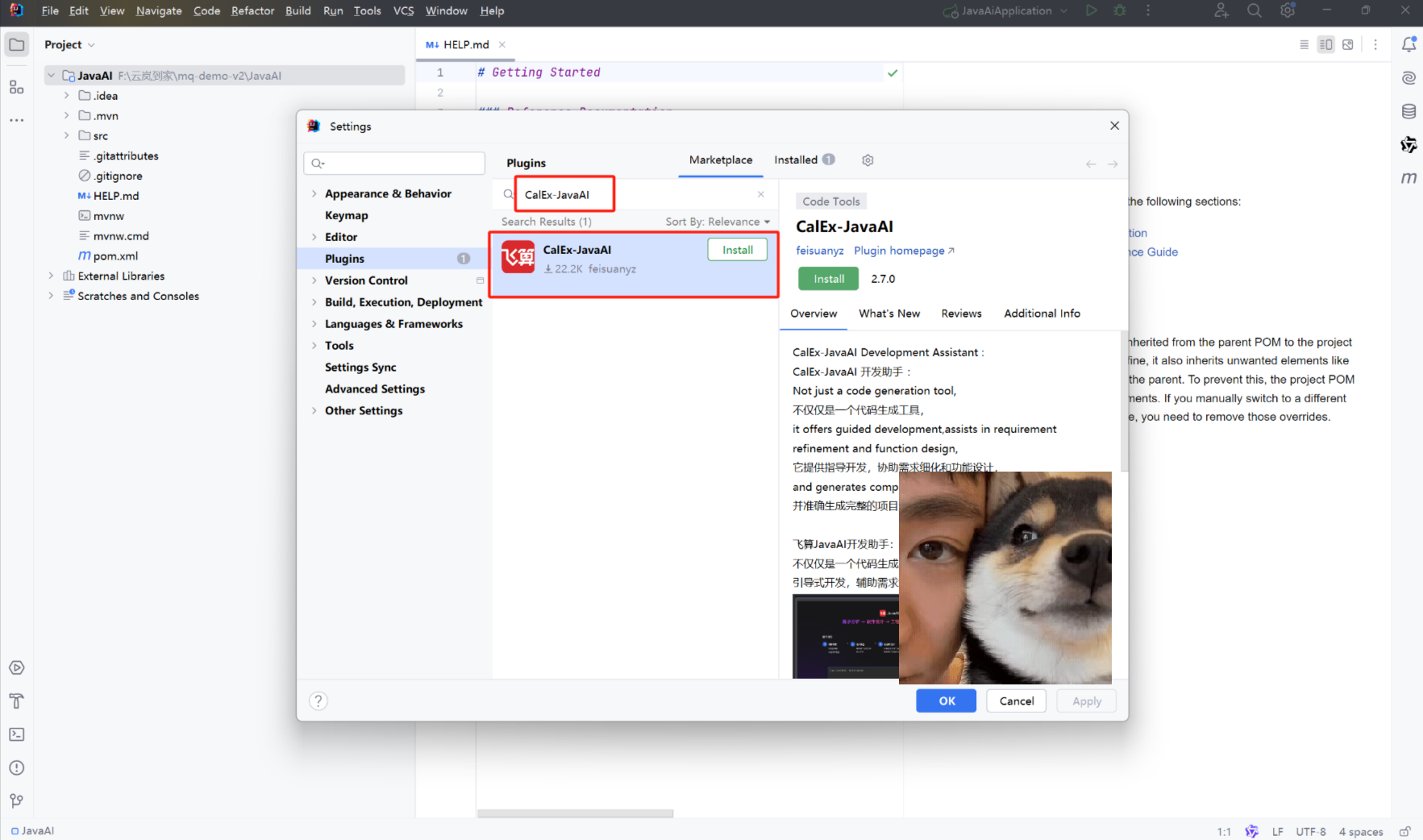Focus the plugin marketplace search box
1423x840 pixels.
tap(637, 194)
